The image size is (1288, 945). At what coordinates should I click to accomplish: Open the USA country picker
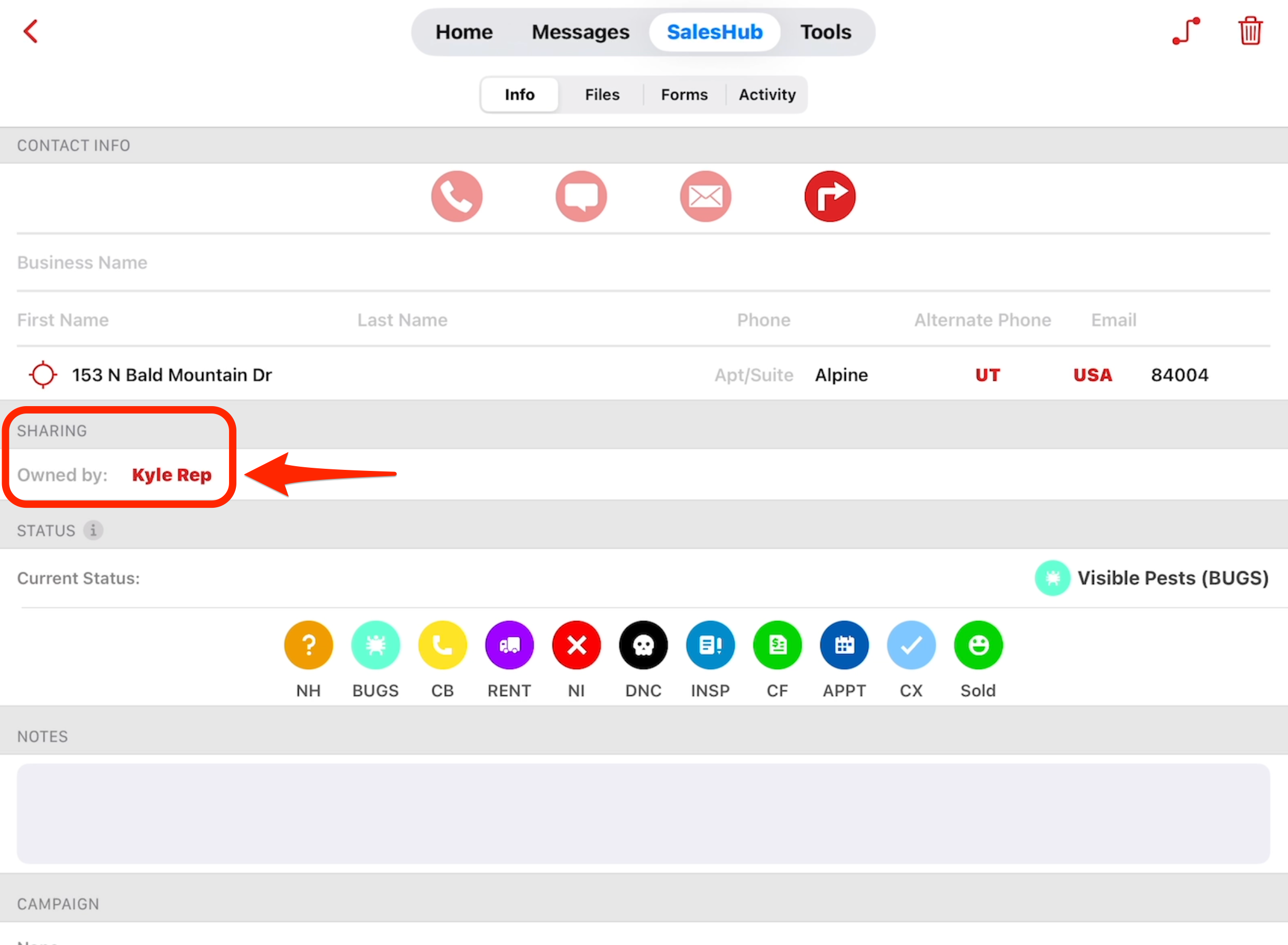pos(1092,375)
